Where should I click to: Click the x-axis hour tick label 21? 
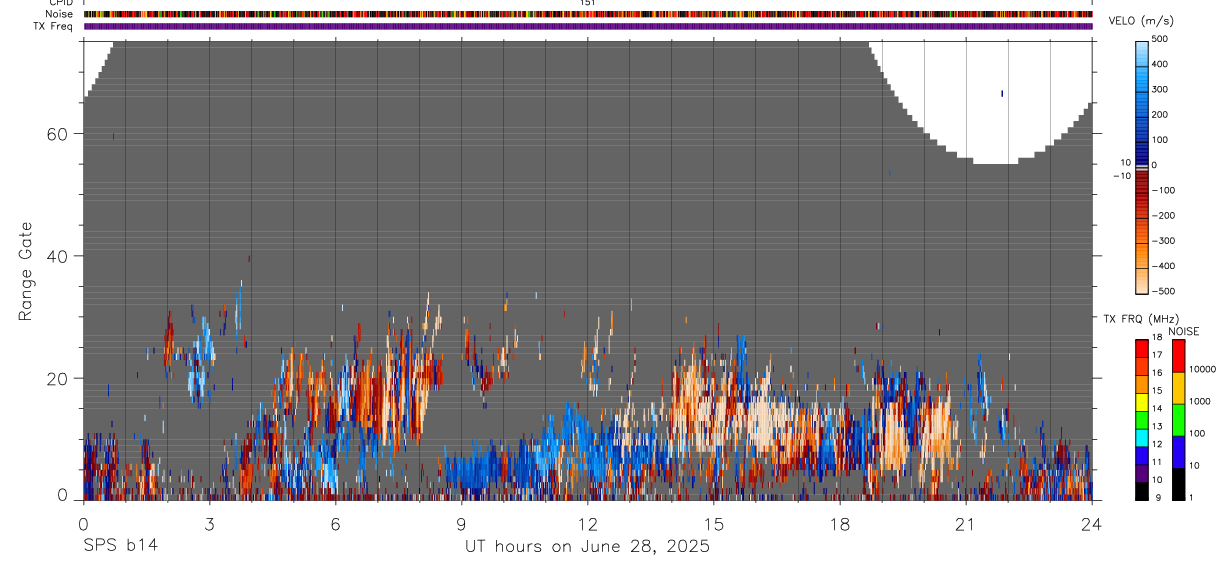click(966, 524)
